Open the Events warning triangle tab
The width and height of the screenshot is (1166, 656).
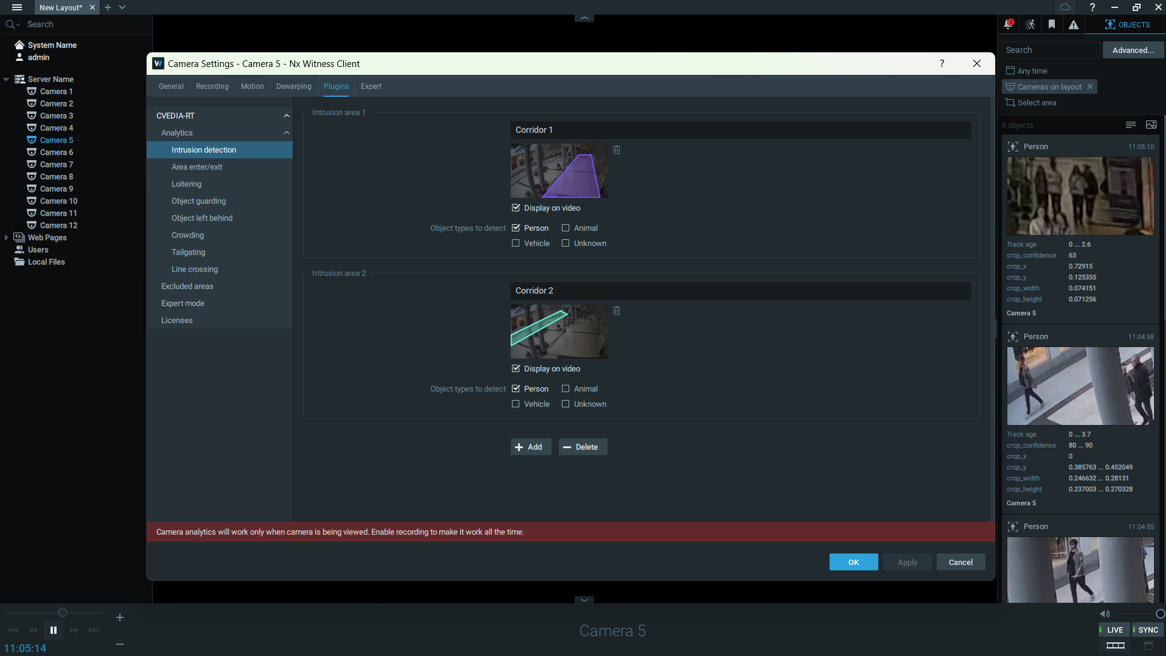[1073, 24]
